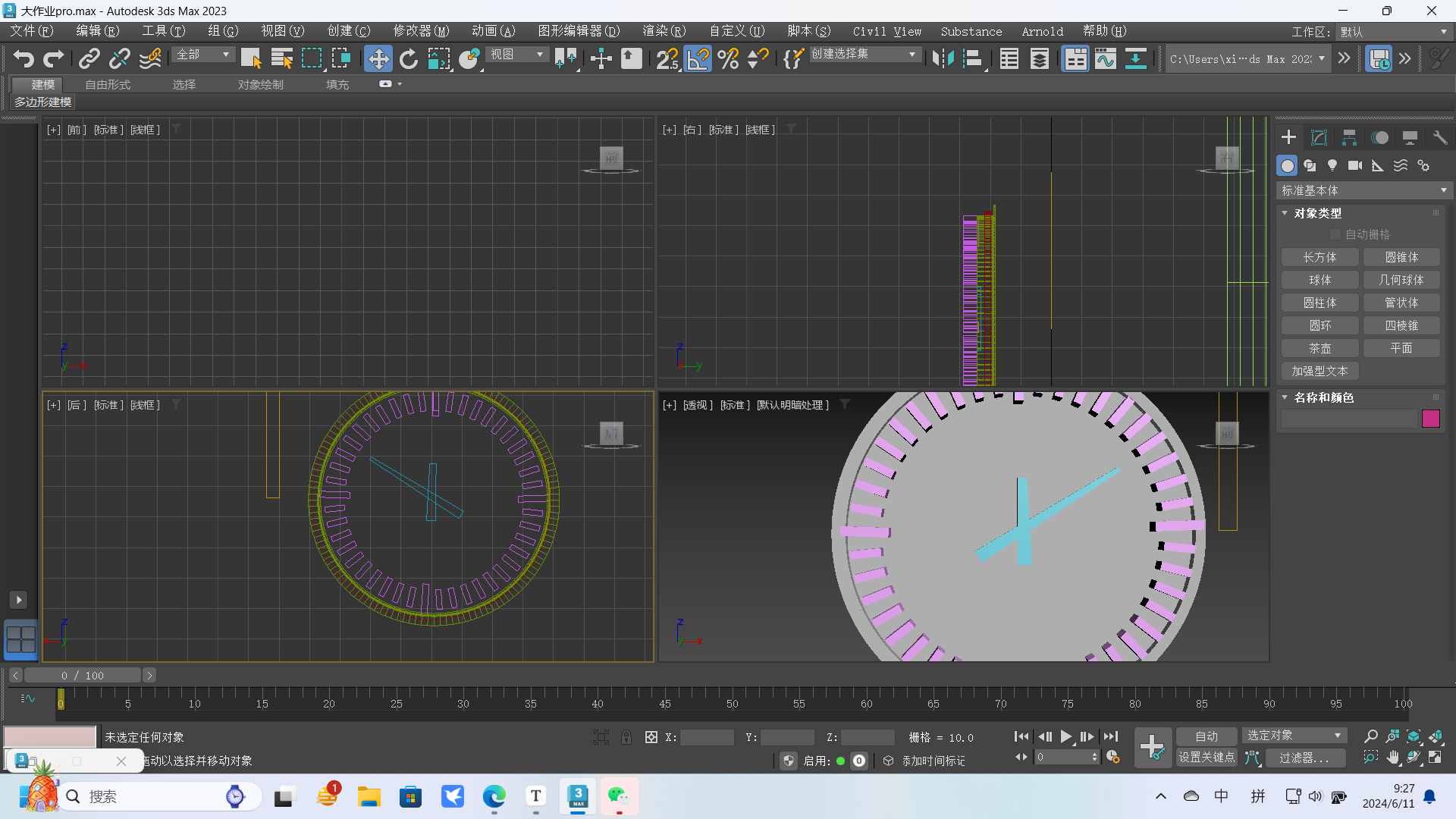Open the Curve Editor icon
The height and width of the screenshot is (819, 1456).
coord(1106,58)
